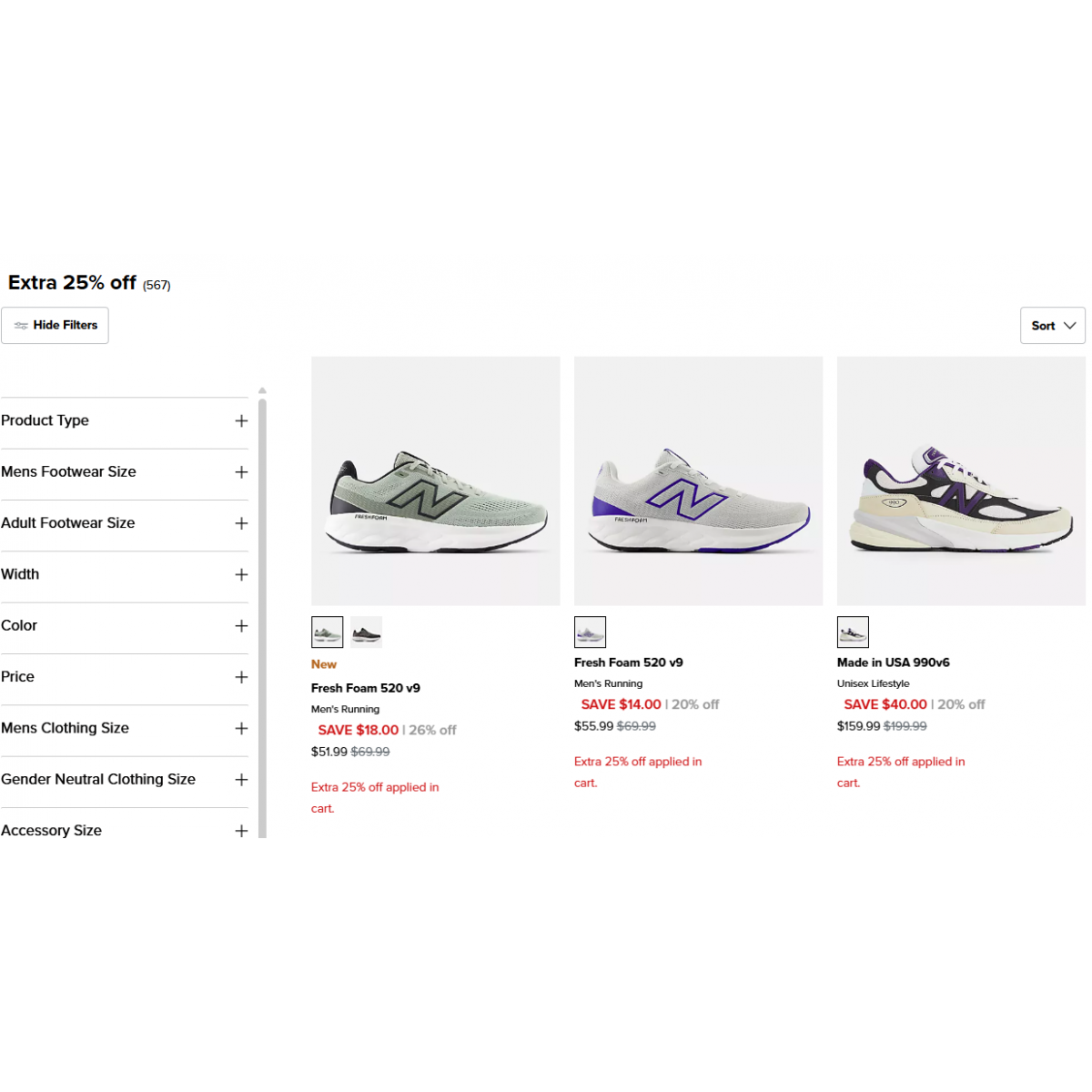Select the green colorway swatch thumbnail
Viewport: 1092px width, 1092px height.
coord(328,632)
